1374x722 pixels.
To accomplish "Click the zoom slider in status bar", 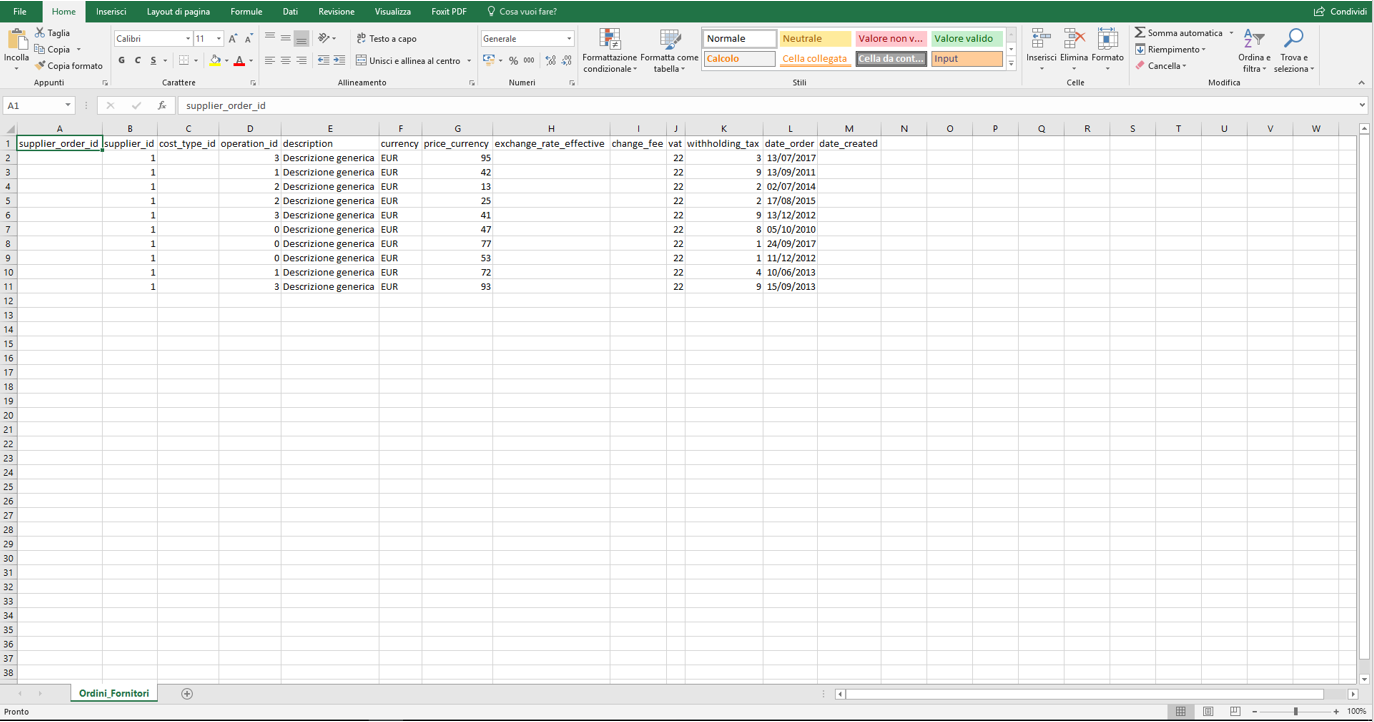I will point(1295,711).
